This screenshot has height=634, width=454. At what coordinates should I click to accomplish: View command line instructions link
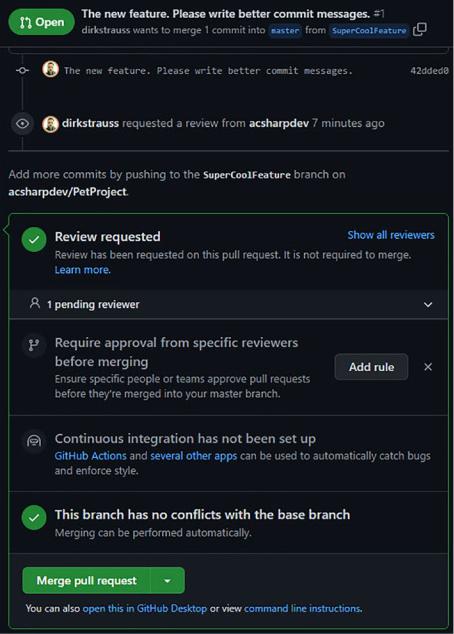[x=303, y=608]
